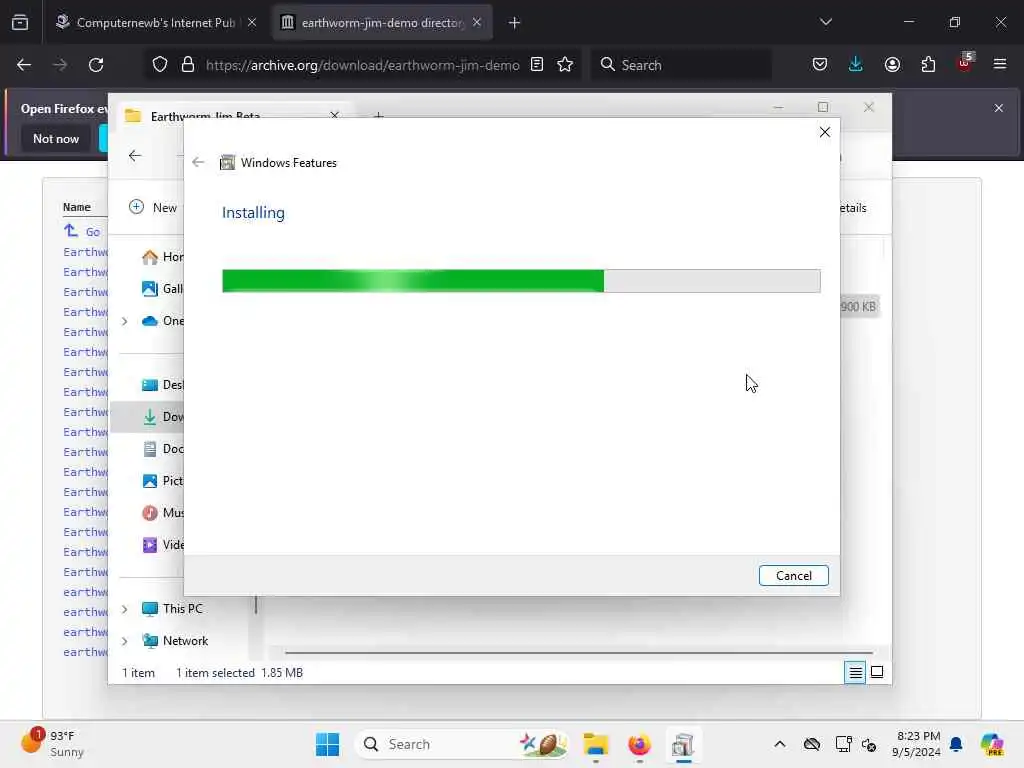Reload the archive.org page
This screenshot has height=768, width=1024.
(96, 65)
